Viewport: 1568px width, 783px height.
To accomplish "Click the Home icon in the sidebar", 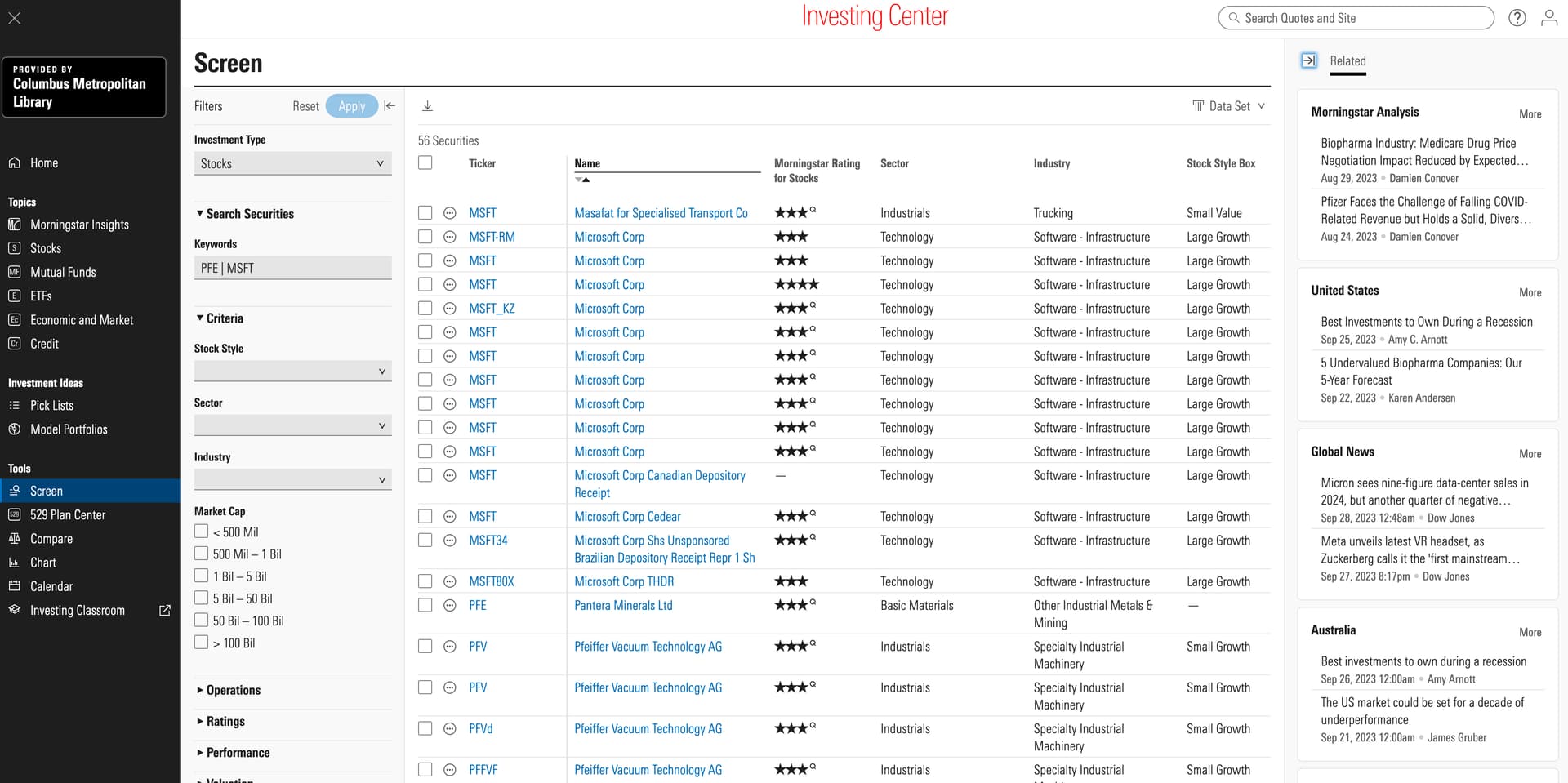I will click(14, 162).
